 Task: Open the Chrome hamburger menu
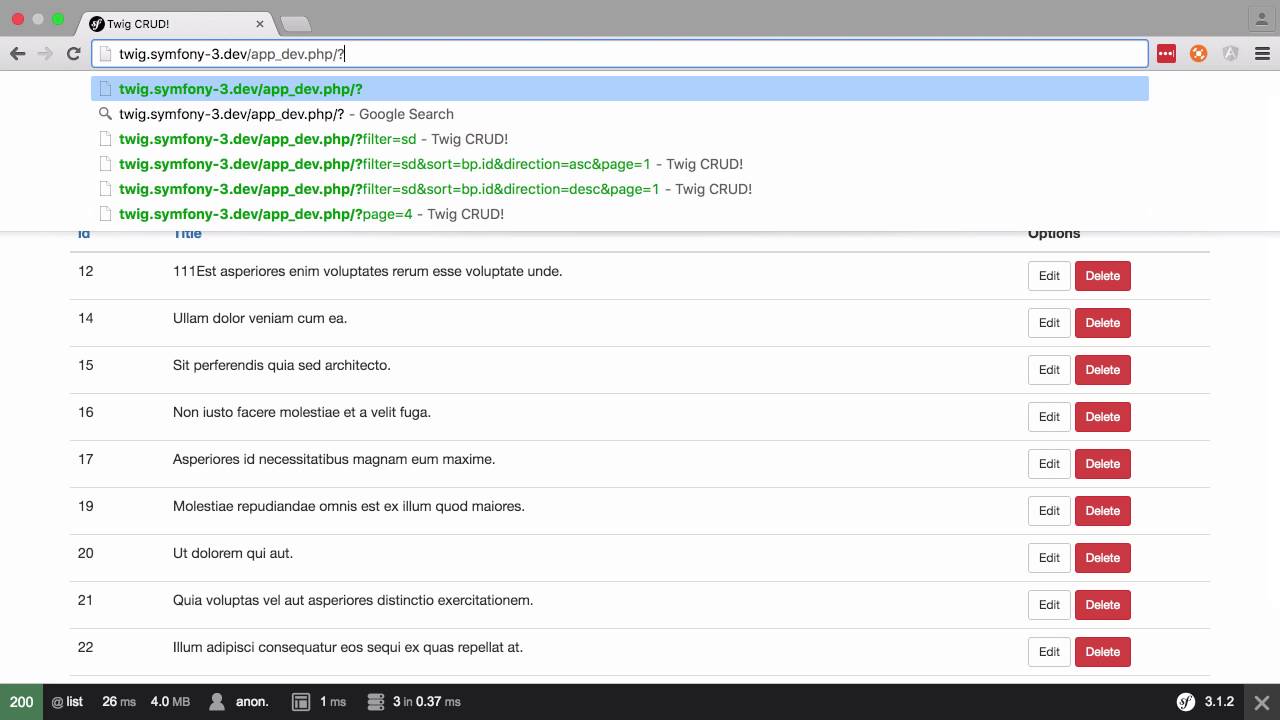point(1262,54)
